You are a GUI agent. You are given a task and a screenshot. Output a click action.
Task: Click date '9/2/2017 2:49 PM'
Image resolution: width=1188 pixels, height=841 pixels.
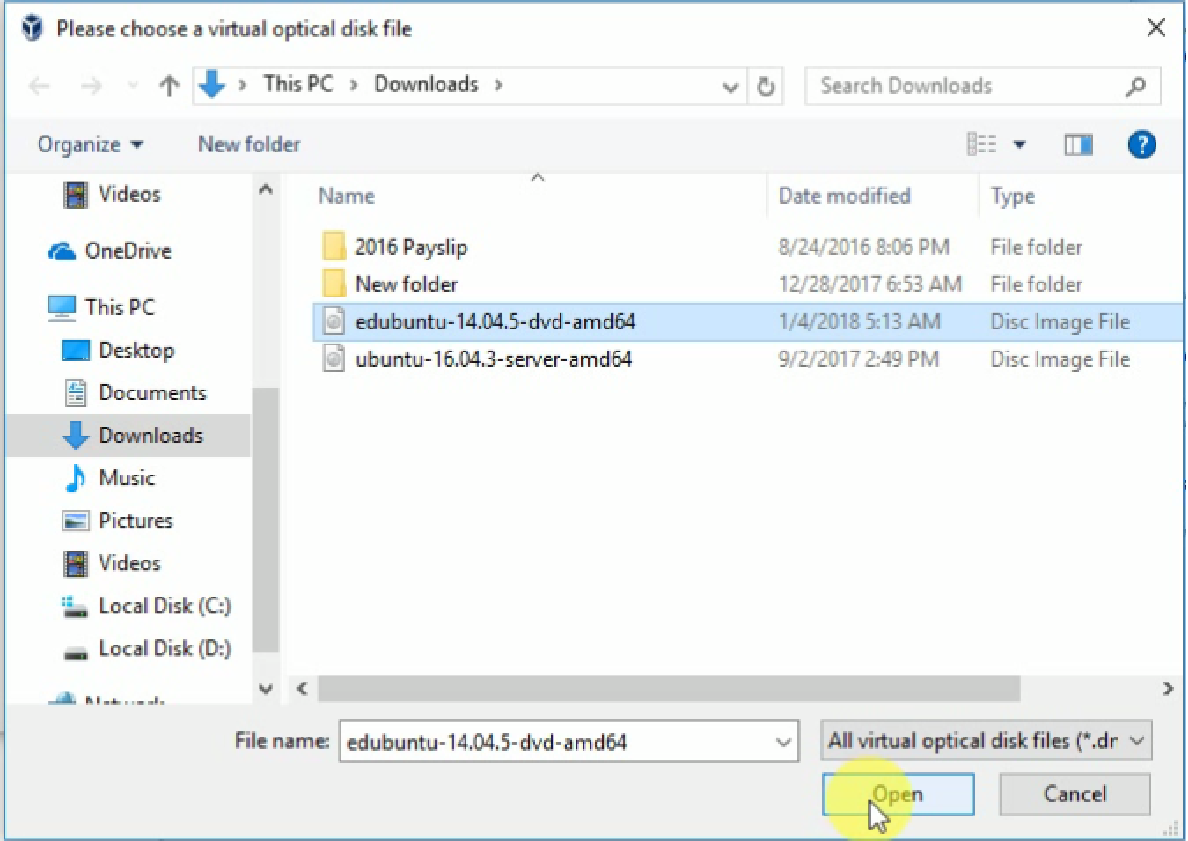[x=858, y=359]
